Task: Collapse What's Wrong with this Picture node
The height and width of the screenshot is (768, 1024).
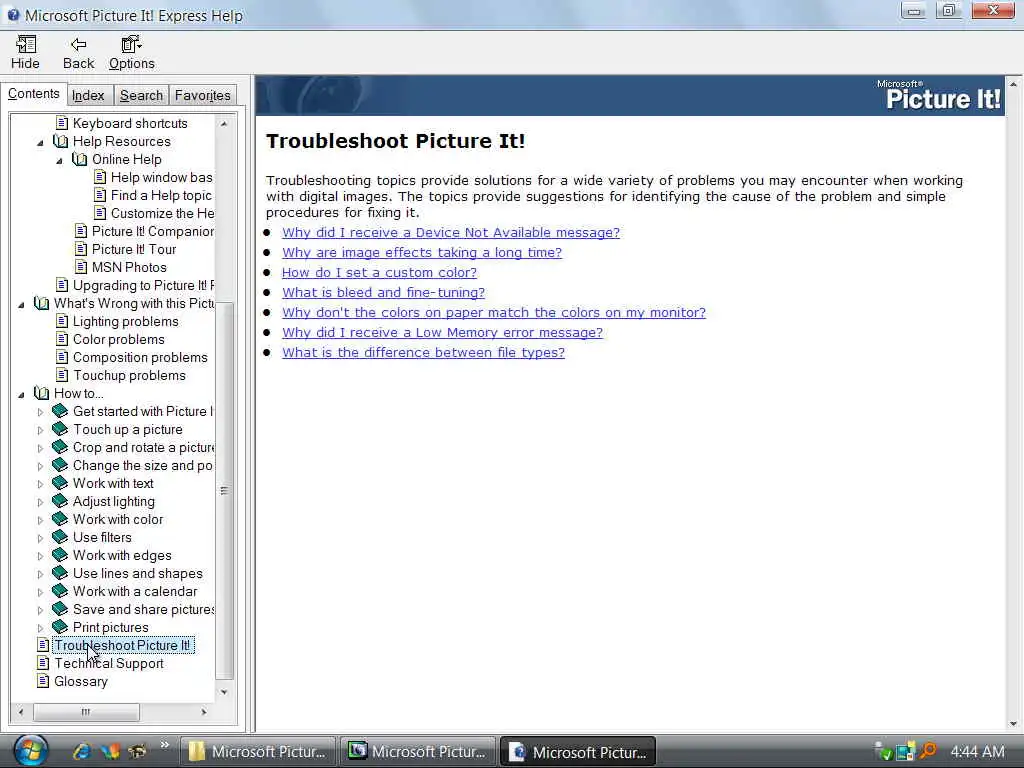Action: (21, 304)
